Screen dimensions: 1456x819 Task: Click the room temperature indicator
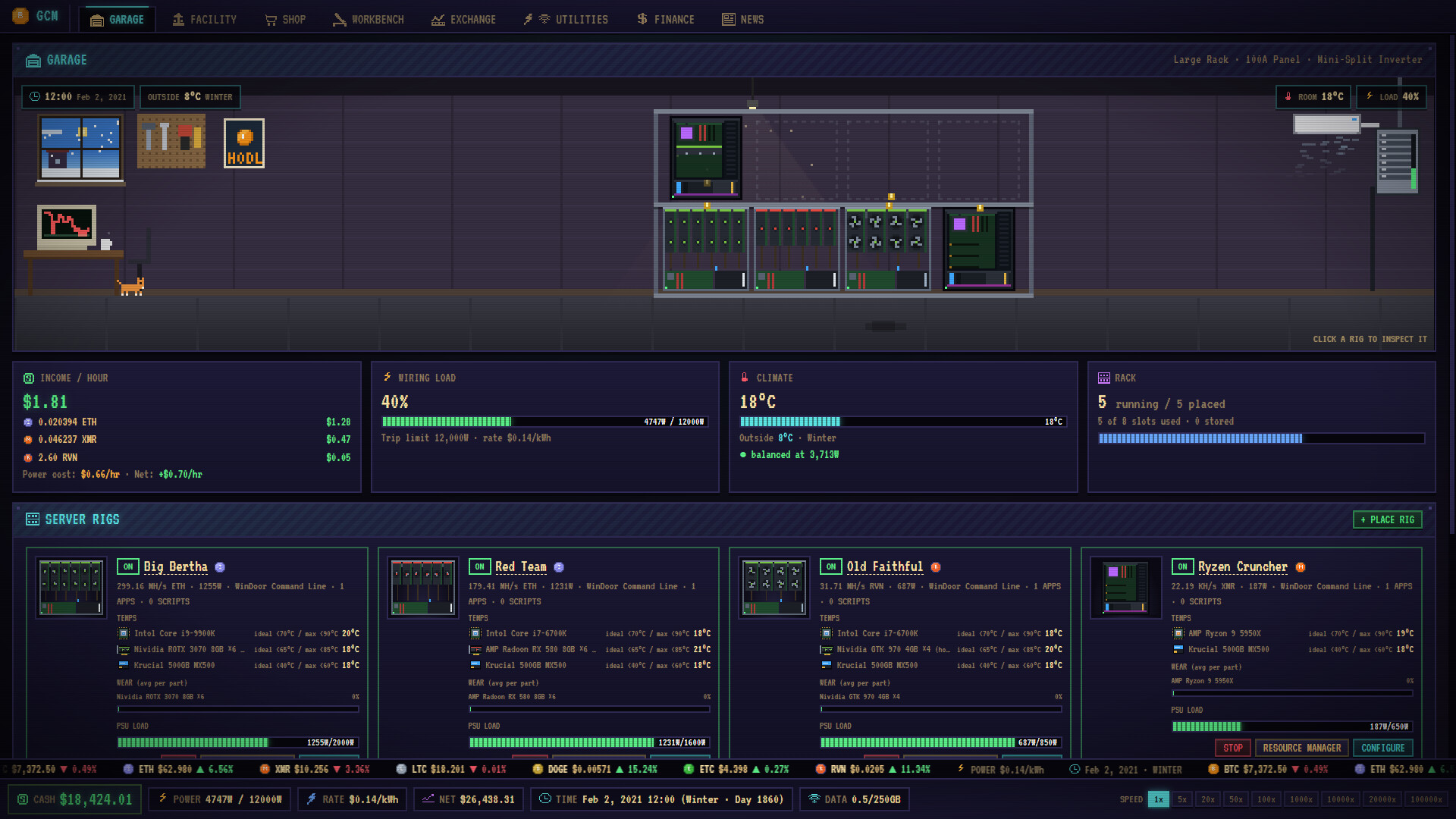pos(1313,97)
